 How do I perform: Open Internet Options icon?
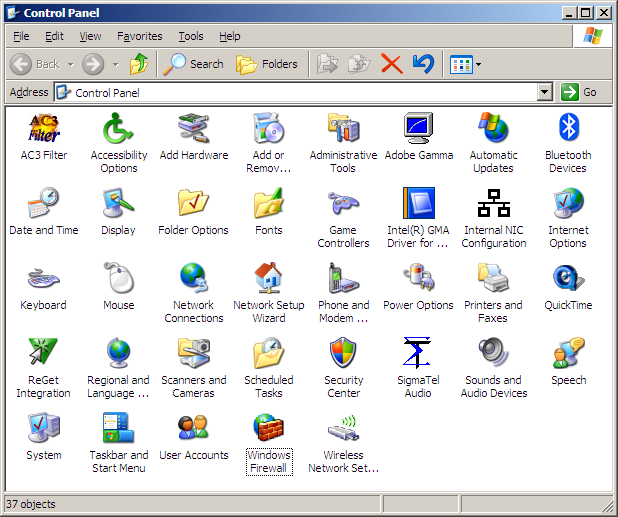[568, 203]
